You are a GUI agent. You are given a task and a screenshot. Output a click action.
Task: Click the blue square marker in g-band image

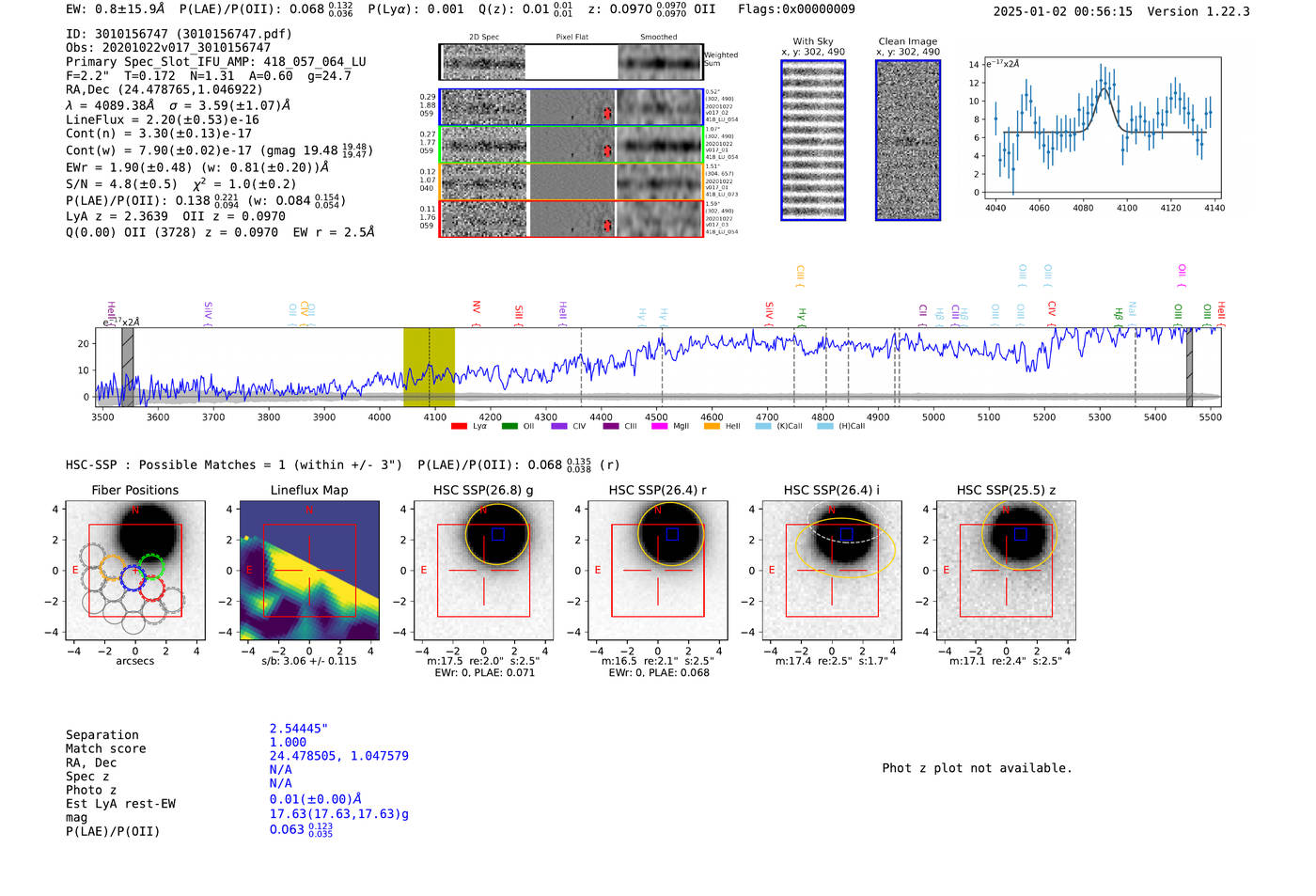(x=498, y=534)
